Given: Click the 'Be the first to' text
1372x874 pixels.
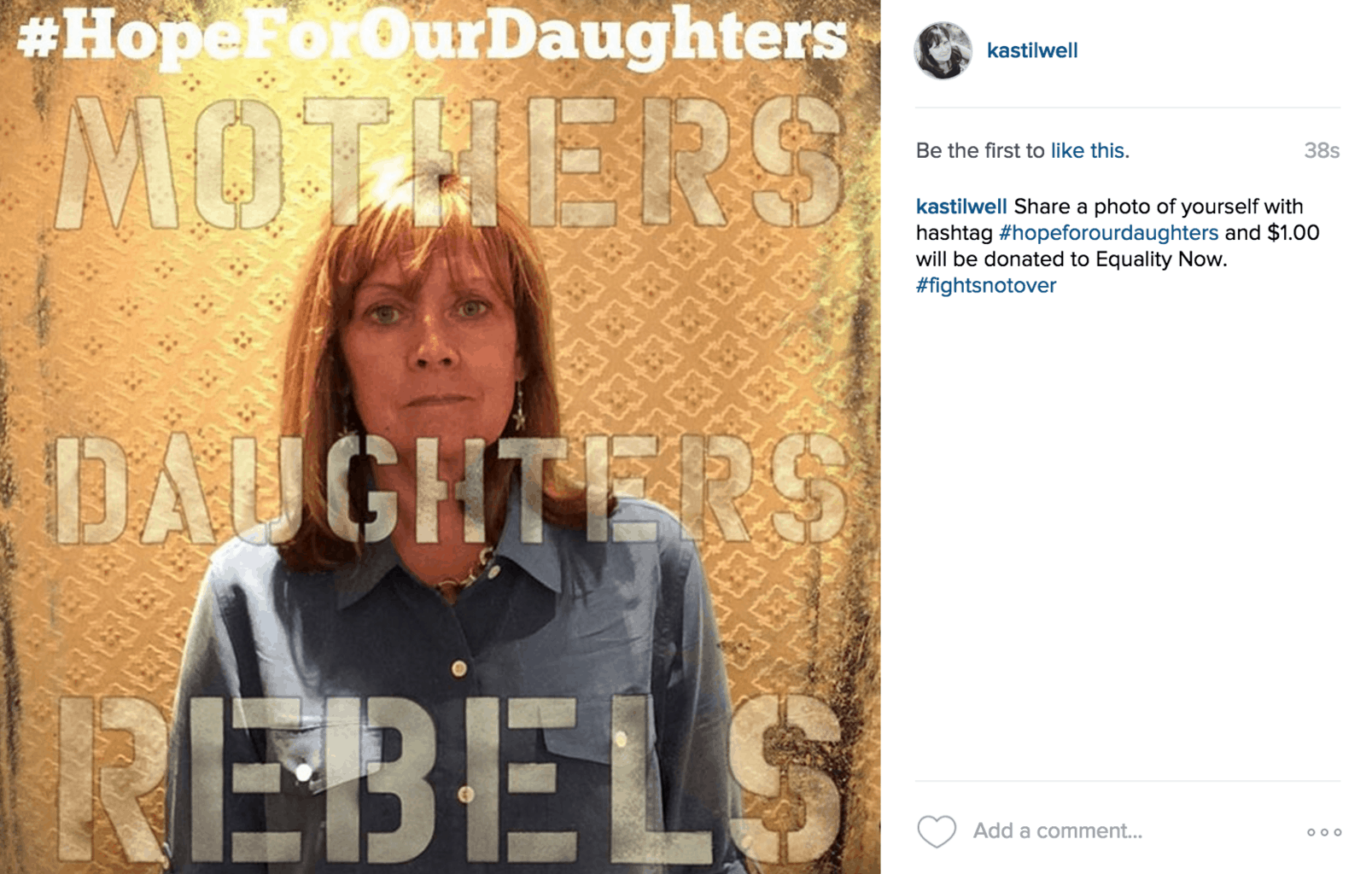Looking at the screenshot, I should click(x=980, y=151).
